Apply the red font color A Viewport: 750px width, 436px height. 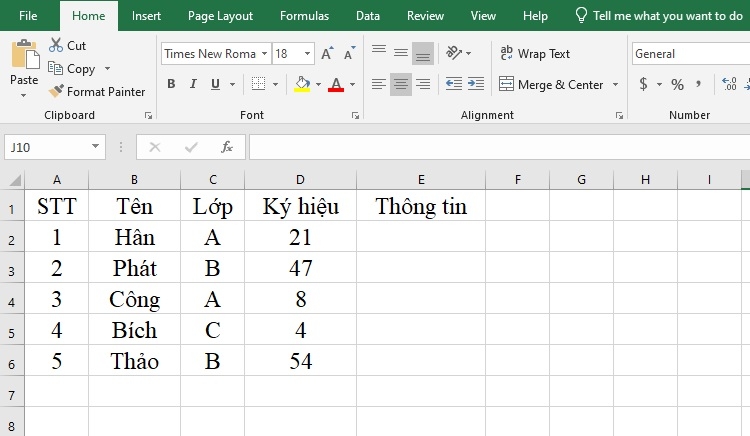click(336, 84)
